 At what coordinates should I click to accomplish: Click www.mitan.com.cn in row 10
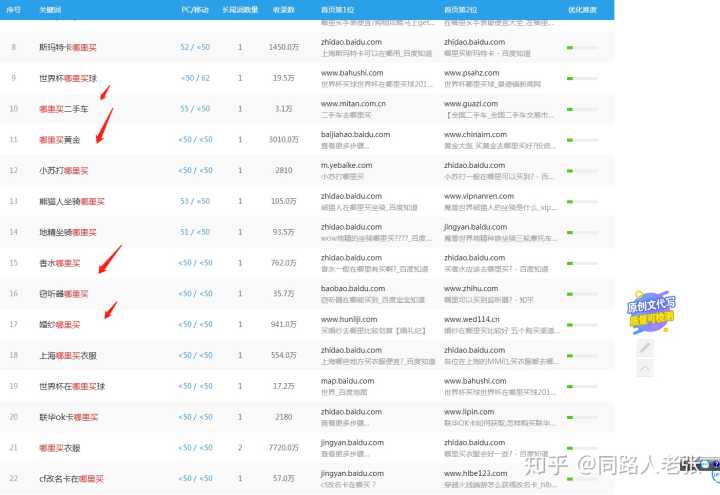tap(354, 104)
